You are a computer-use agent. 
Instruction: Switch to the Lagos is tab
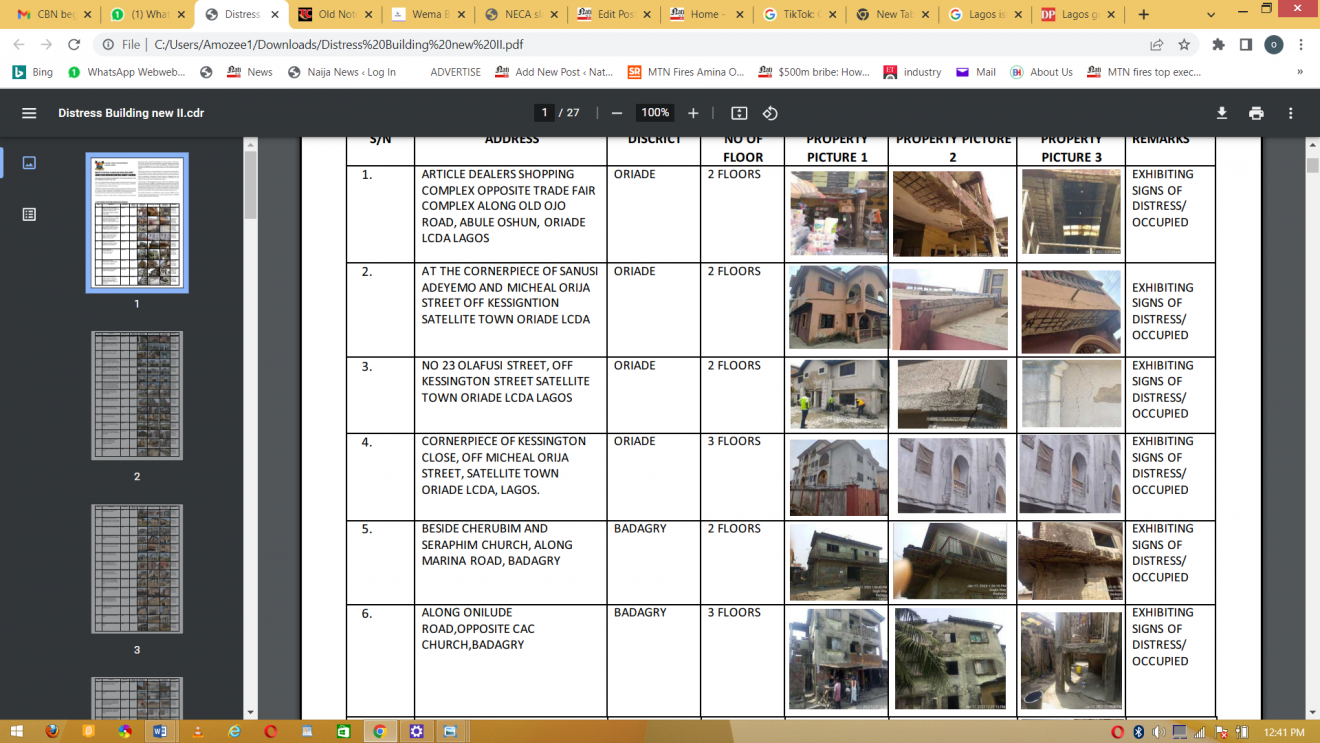(985, 15)
